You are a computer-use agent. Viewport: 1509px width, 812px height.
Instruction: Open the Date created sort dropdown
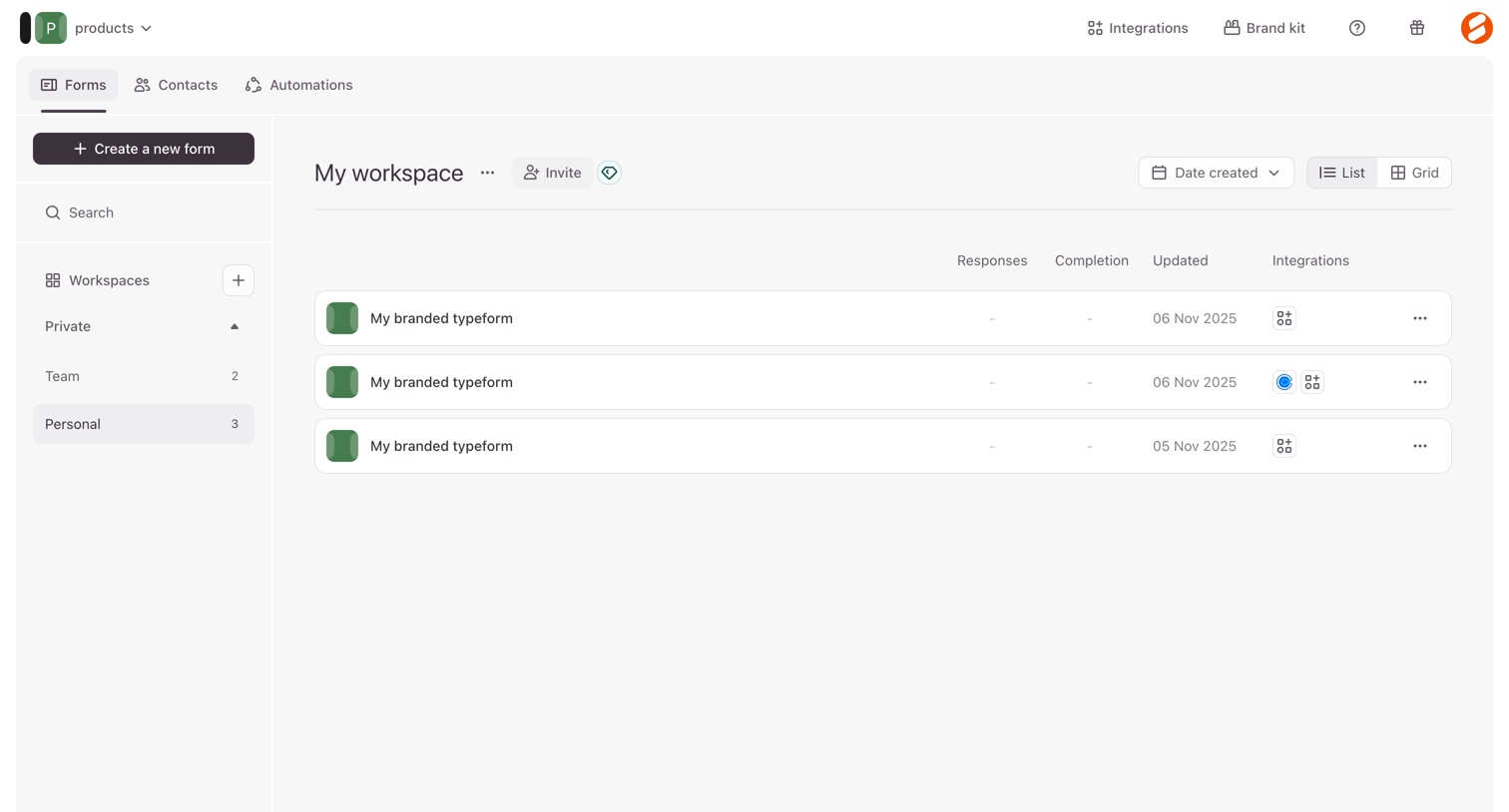point(1216,173)
